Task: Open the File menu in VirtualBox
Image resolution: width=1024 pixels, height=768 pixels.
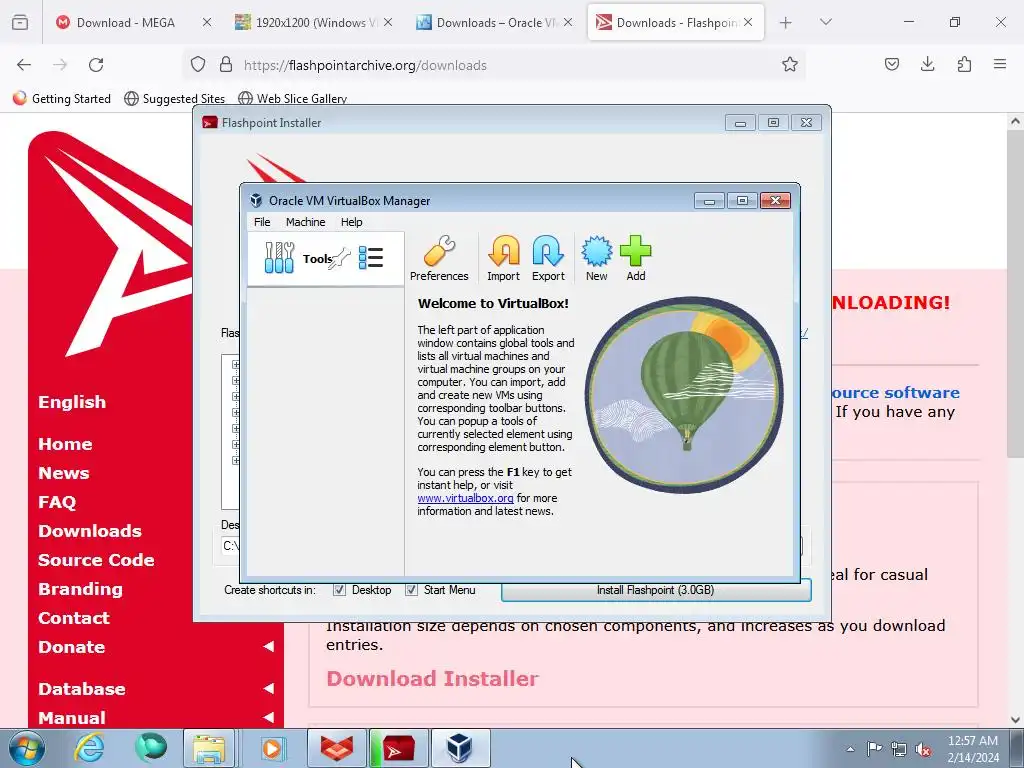Action: (x=262, y=222)
